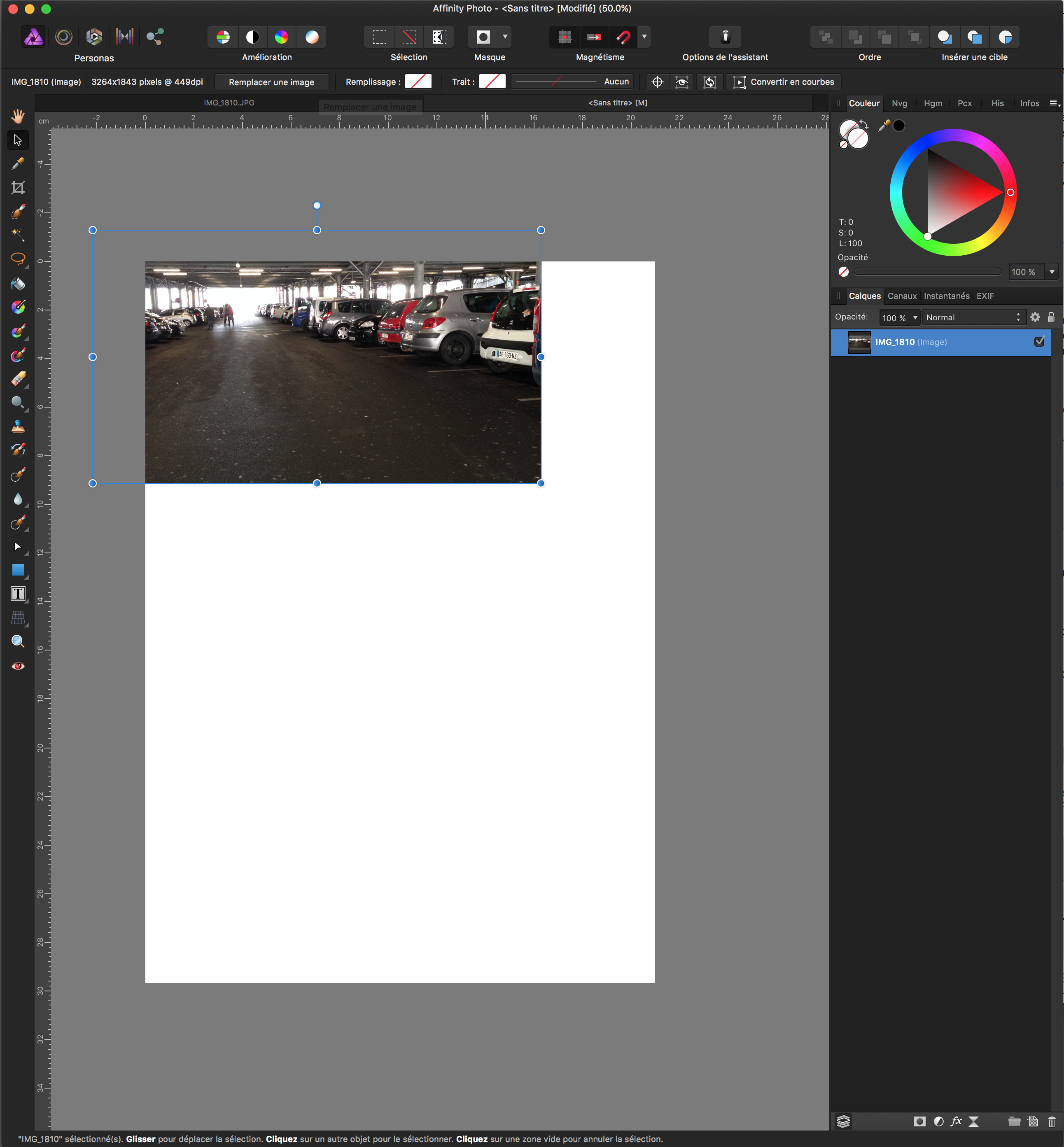Screen dimensions: 1064x1147
Task: Open the Normal blend mode dropdown
Action: click(973, 317)
